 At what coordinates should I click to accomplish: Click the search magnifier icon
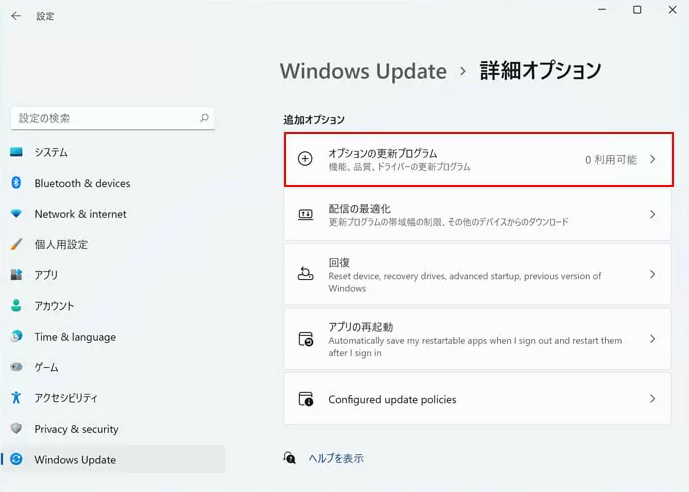[204, 118]
